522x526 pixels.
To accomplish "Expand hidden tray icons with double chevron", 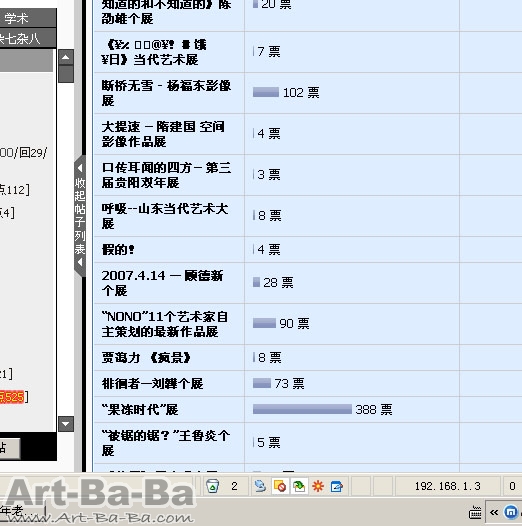I will [x=494, y=512].
